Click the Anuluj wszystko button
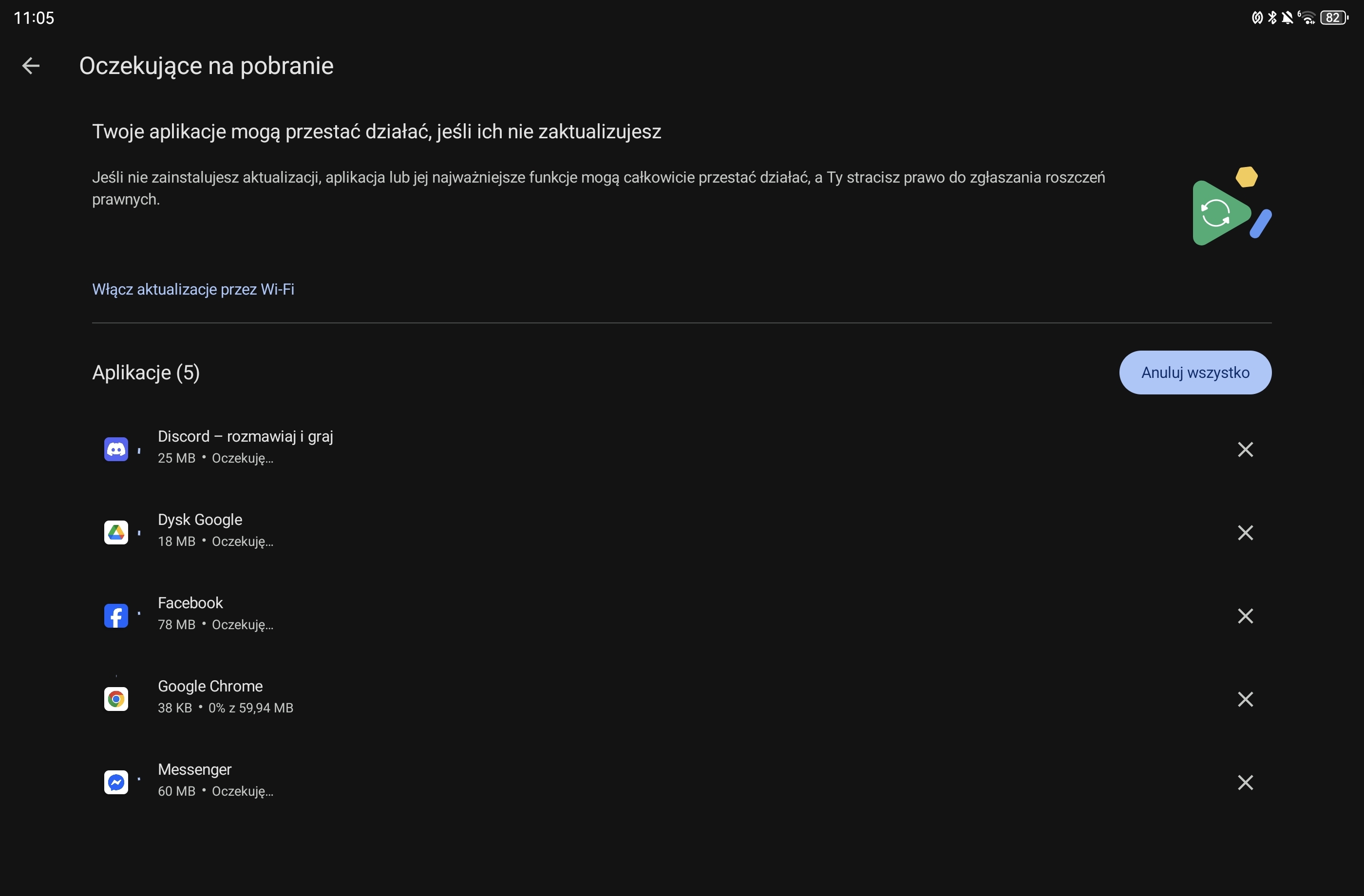The width and height of the screenshot is (1364, 896). (1195, 373)
